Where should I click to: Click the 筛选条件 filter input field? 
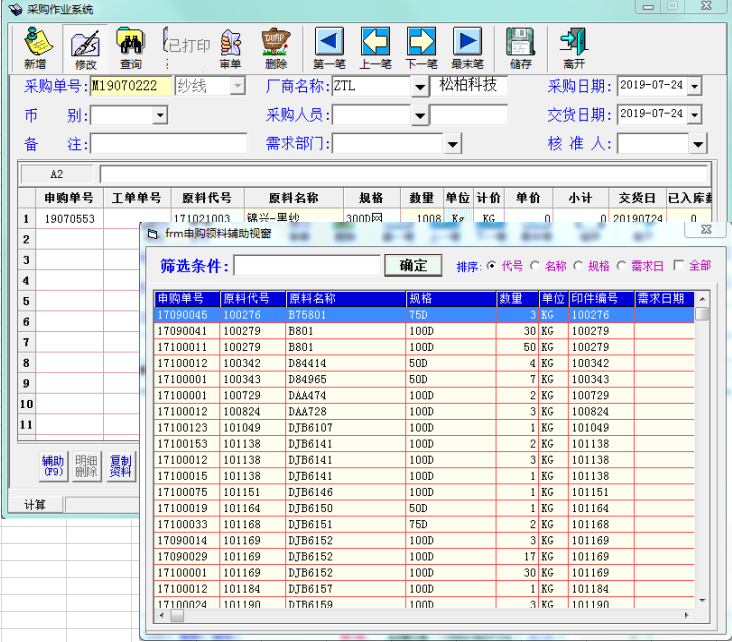(x=307, y=266)
